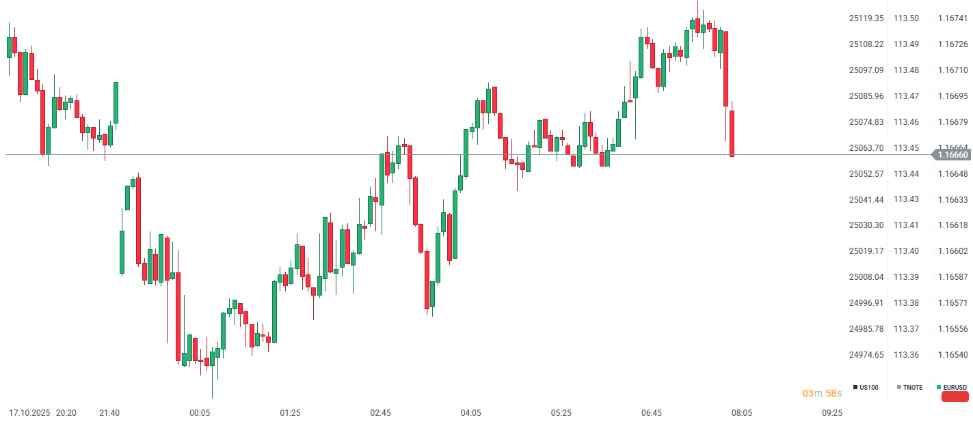Image resolution: width=973 pixels, height=430 pixels.
Task: Click the 1.16540 bottom EURUSD price label
Action: [952, 355]
